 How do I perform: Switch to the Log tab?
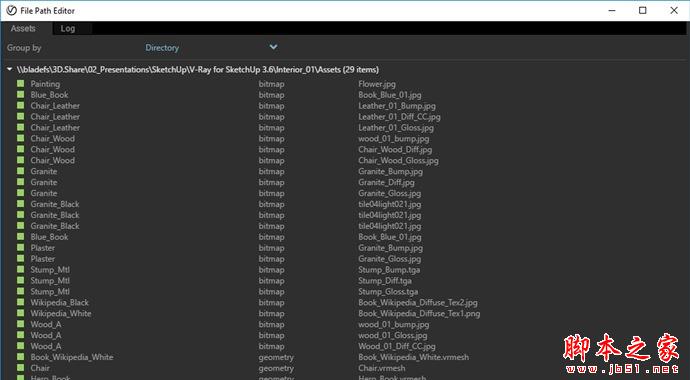click(68, 29)
